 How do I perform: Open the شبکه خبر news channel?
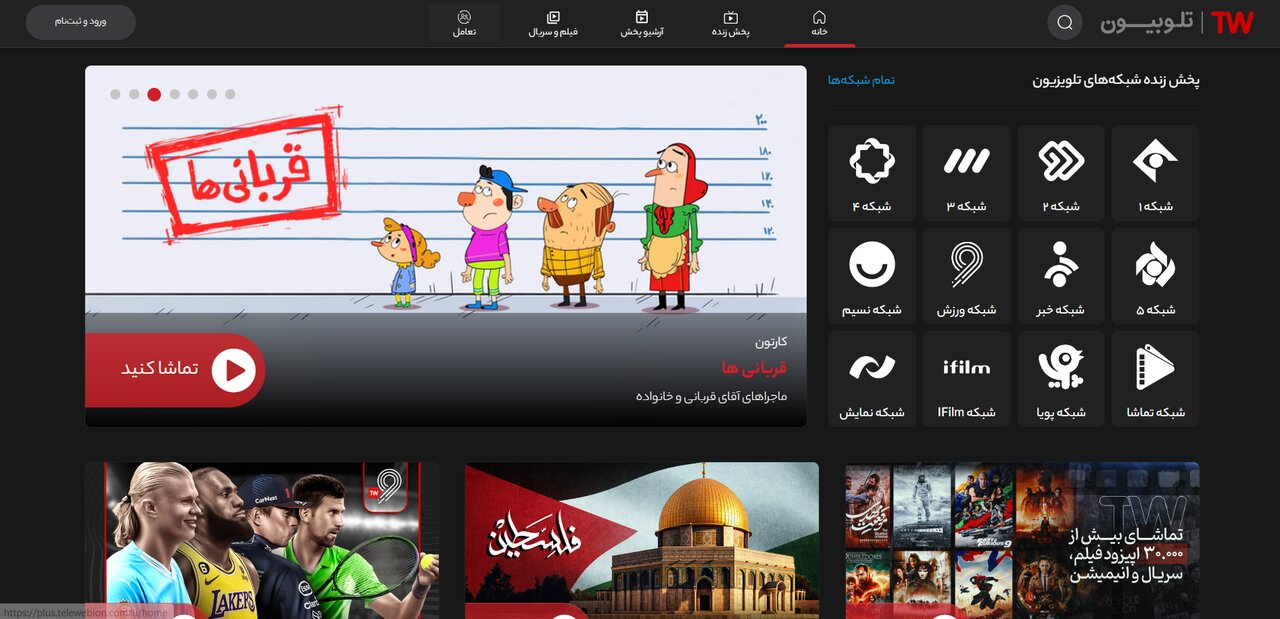[x=1061, y=276]
